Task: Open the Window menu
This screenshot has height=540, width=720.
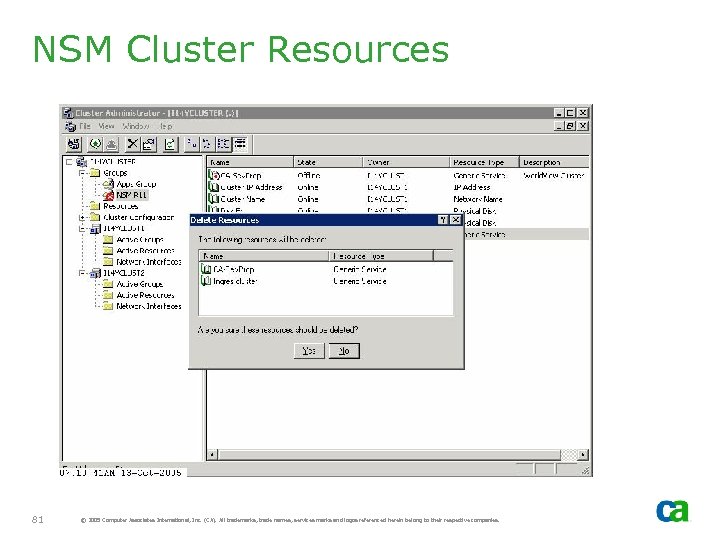Action: click(135, 126)
